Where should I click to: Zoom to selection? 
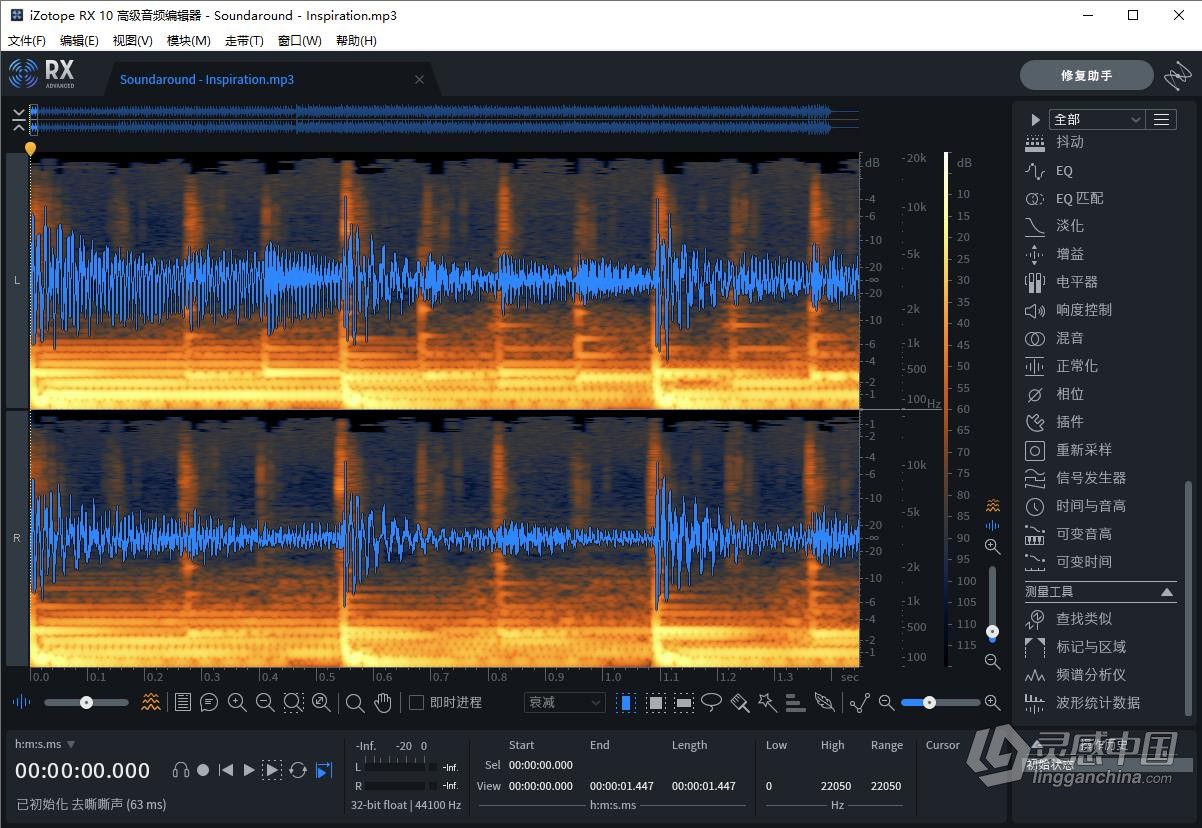pyautogui.click(x=293, y=703)
